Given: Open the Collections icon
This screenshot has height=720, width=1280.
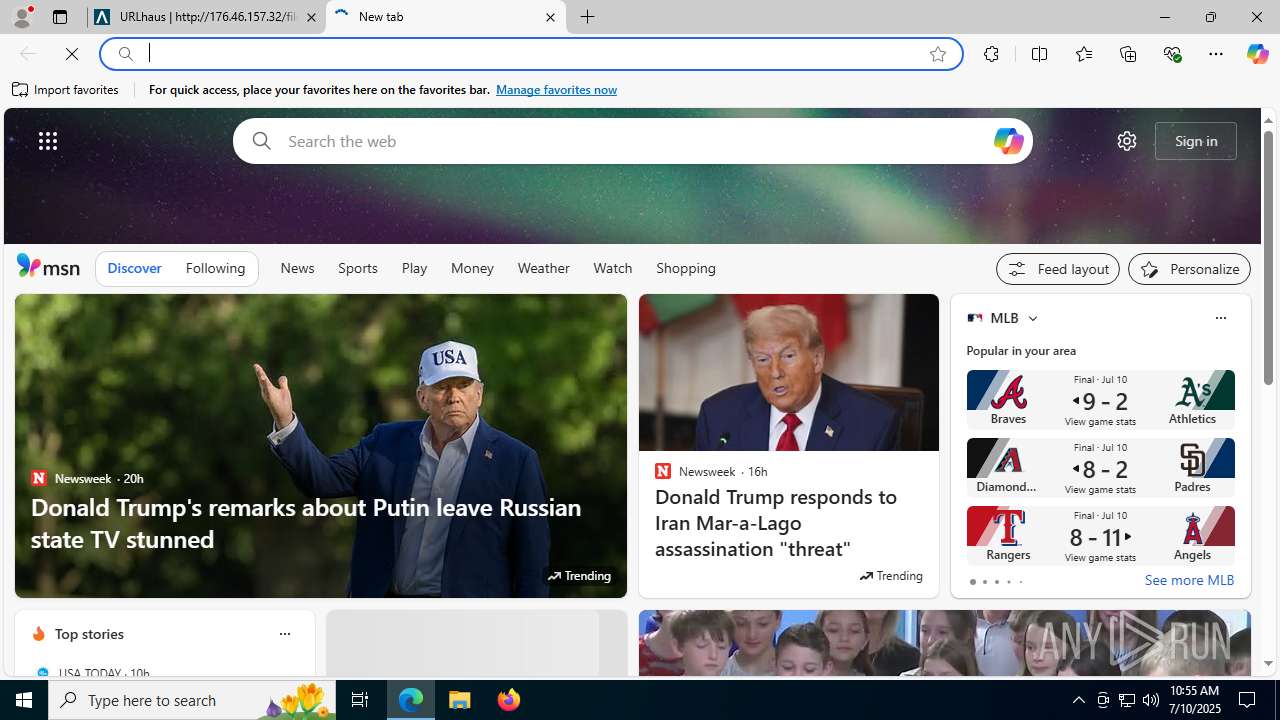Looking at the screenshot, I should (1128, 54).
